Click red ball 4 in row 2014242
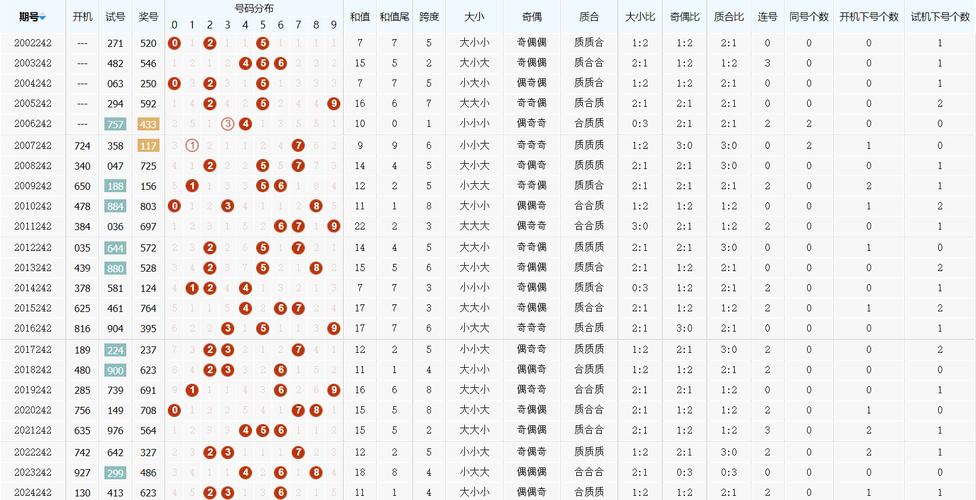976x500 pixels. 245,288
